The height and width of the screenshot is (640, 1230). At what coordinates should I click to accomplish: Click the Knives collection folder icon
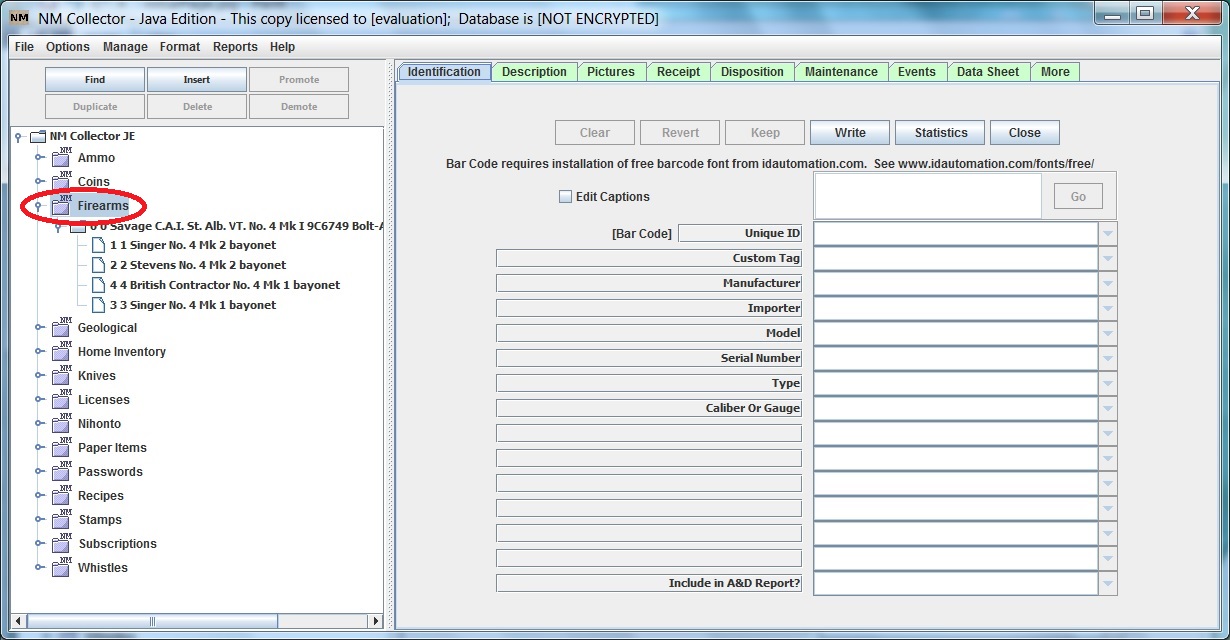click(x=60, y=375)
